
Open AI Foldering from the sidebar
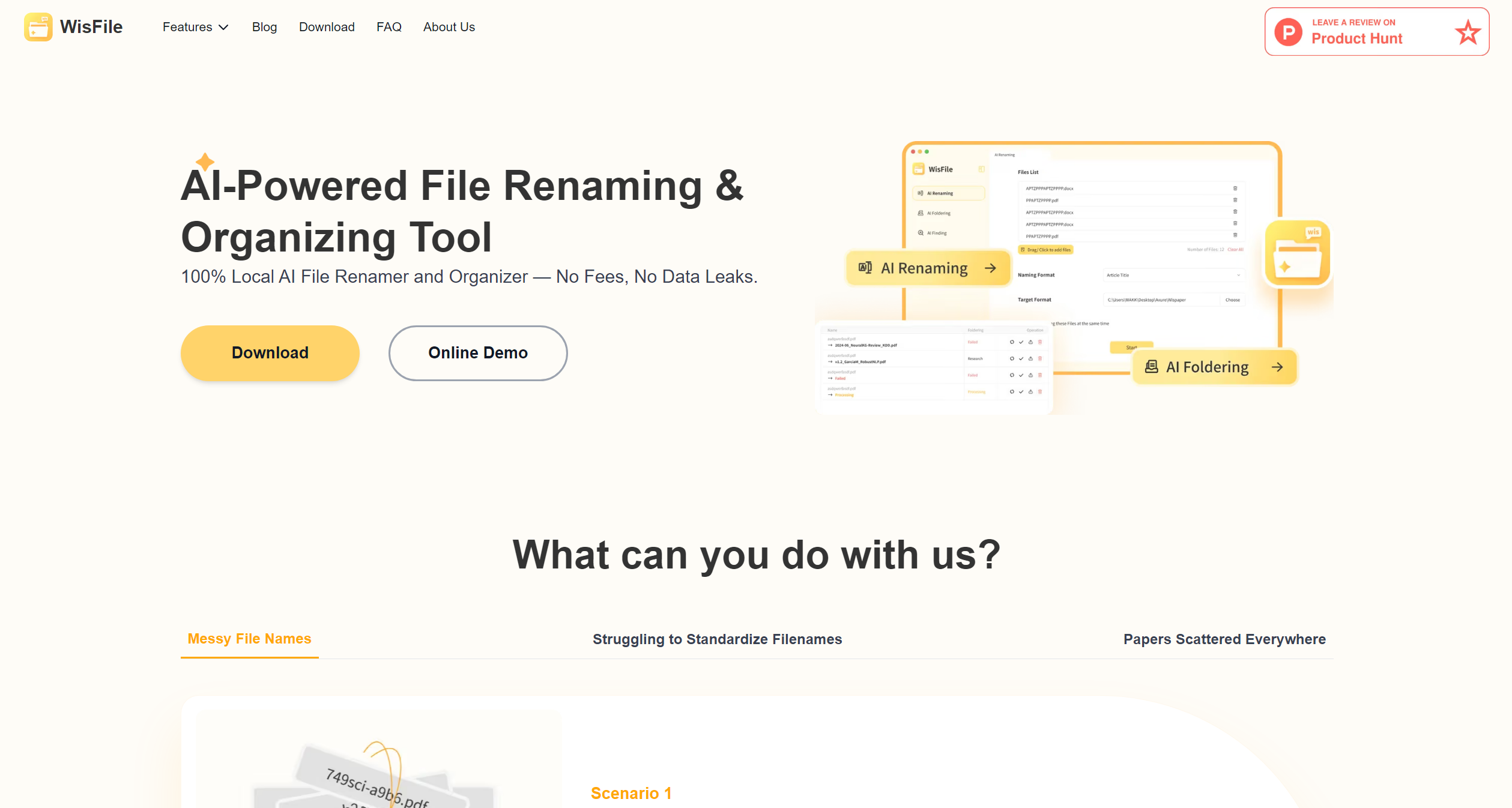click(x=939, y=213)
